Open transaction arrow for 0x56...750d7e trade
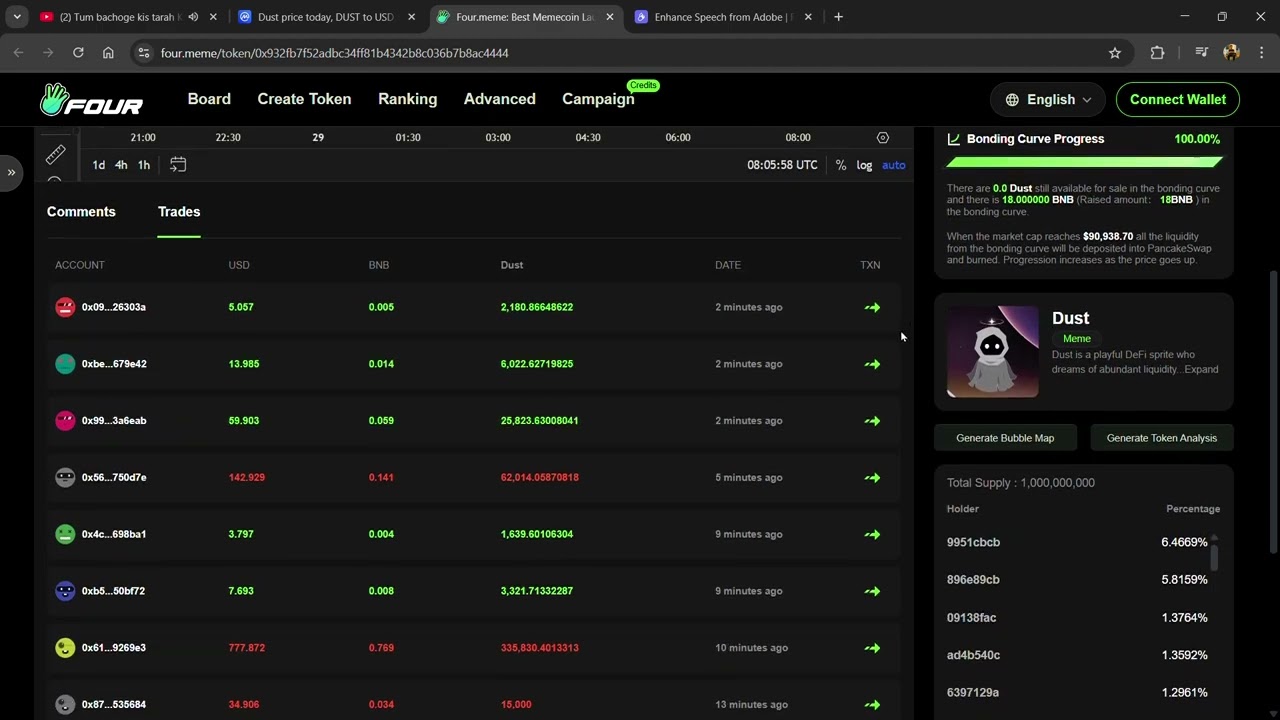The width and height of the screenshot is (1280, 720). [x=873, y=478]
